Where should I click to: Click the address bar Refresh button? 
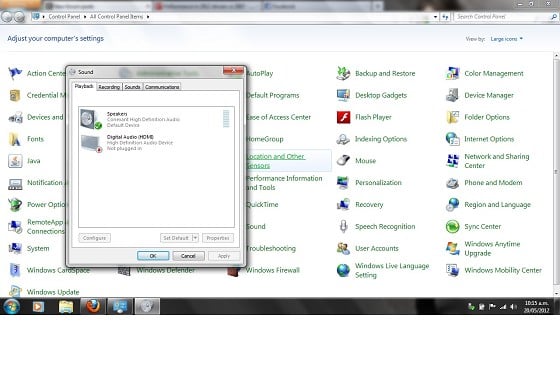[445, 17]
